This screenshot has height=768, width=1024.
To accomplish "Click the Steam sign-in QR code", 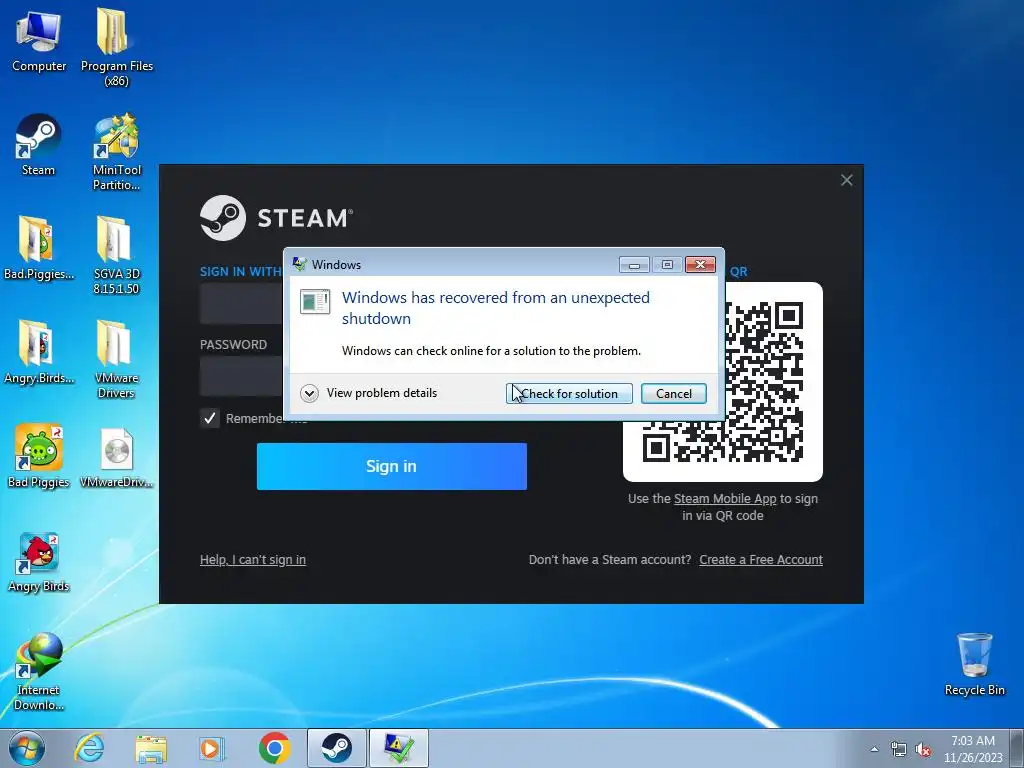I will 722,382.
